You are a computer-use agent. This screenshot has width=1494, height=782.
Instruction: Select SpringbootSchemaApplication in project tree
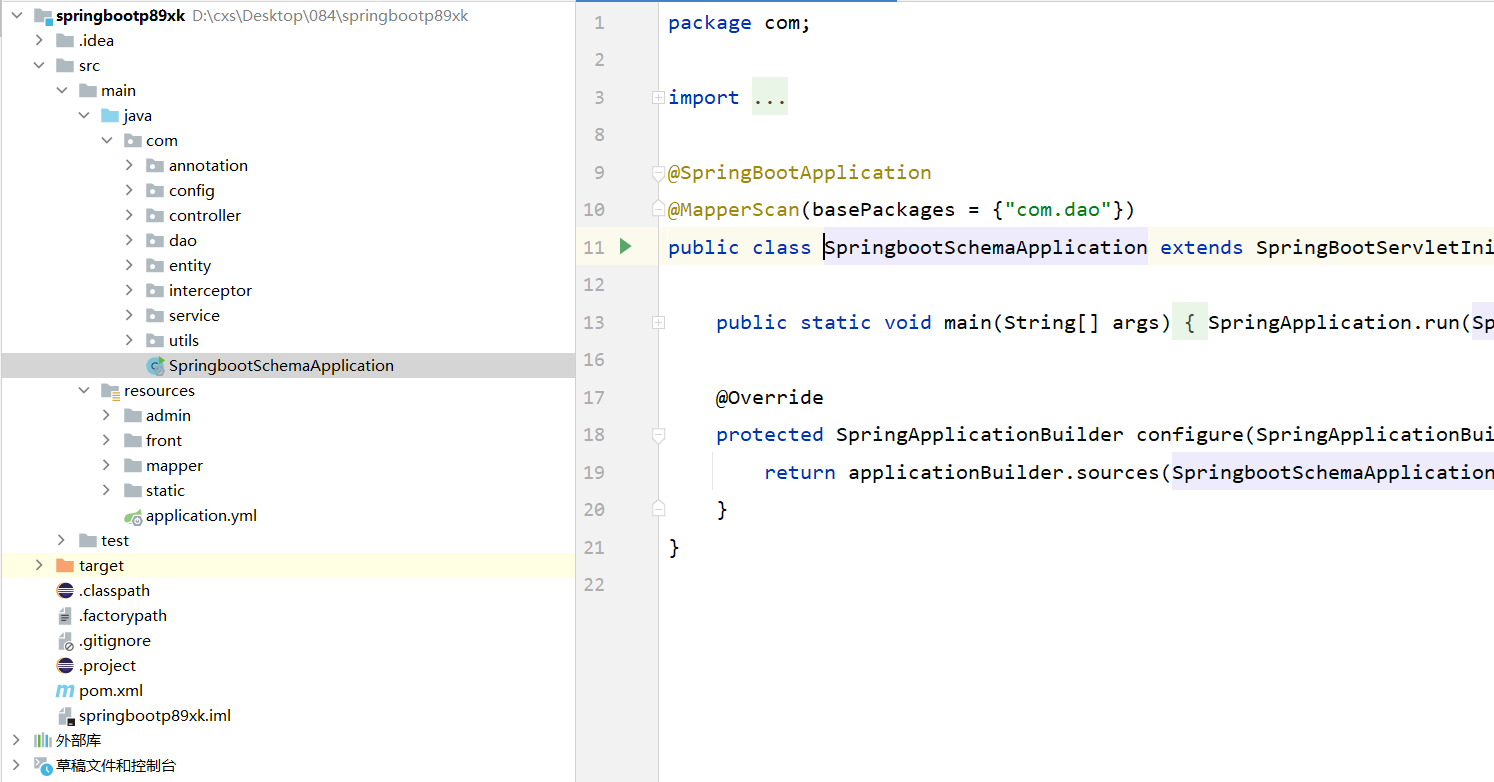click(288, 366)
